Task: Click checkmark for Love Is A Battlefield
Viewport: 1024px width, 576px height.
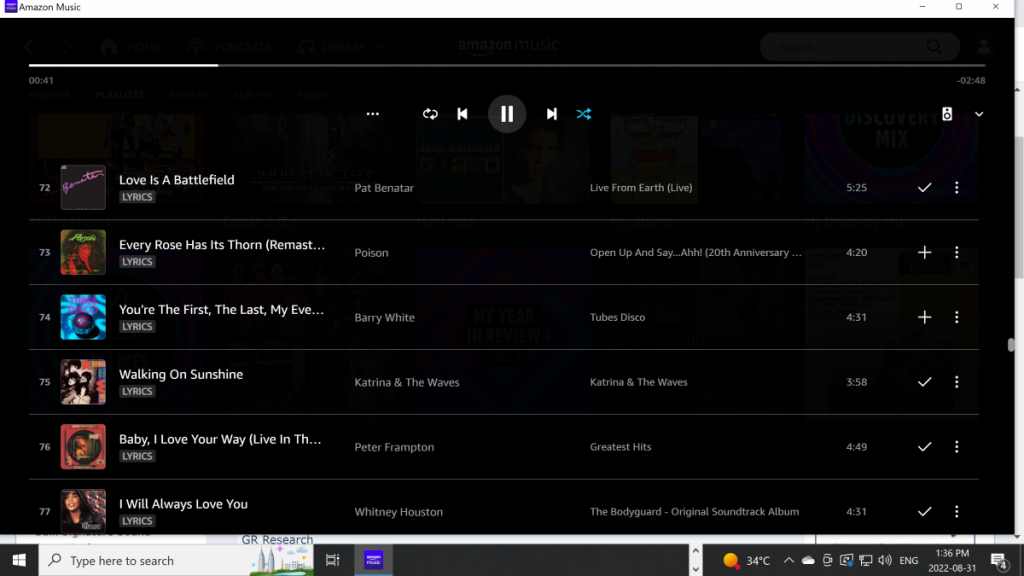Action: (x=924, y=187)
